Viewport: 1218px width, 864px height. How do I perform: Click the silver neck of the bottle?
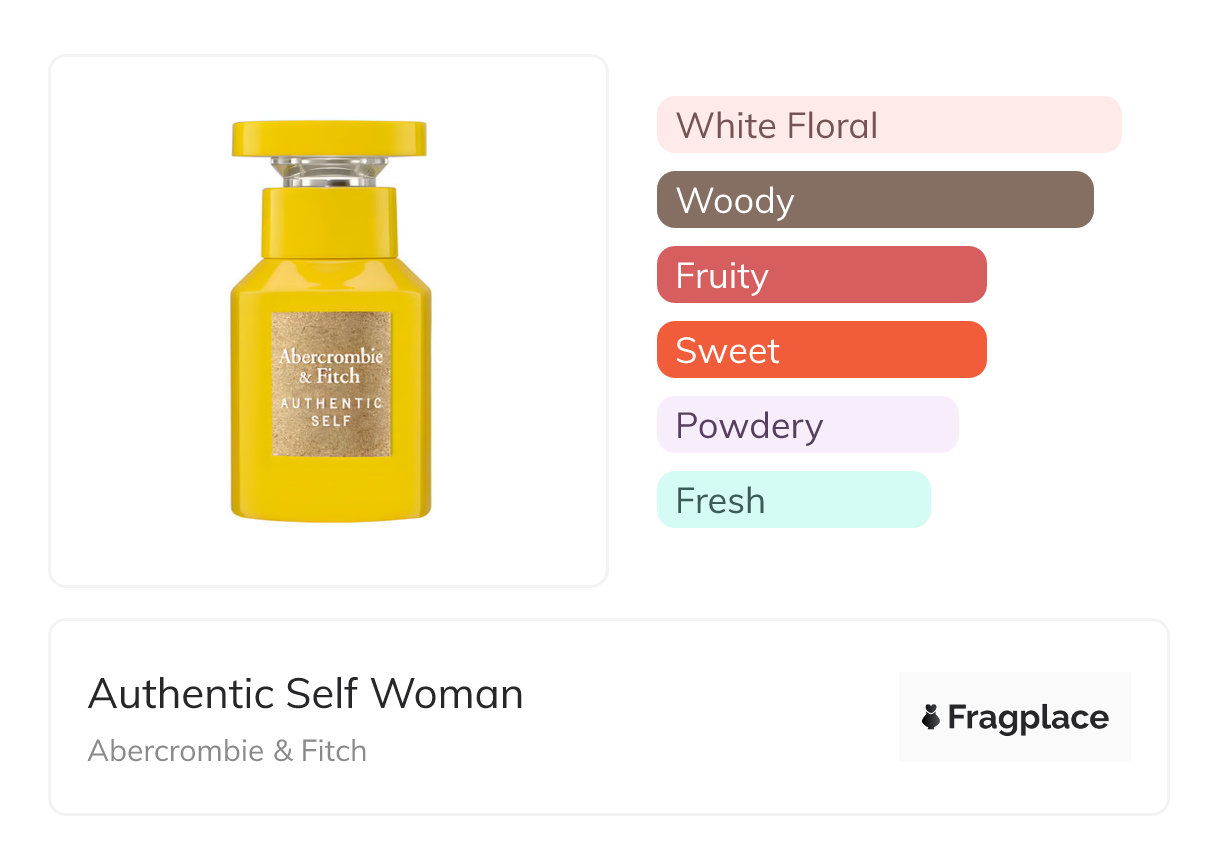(329, 172)
